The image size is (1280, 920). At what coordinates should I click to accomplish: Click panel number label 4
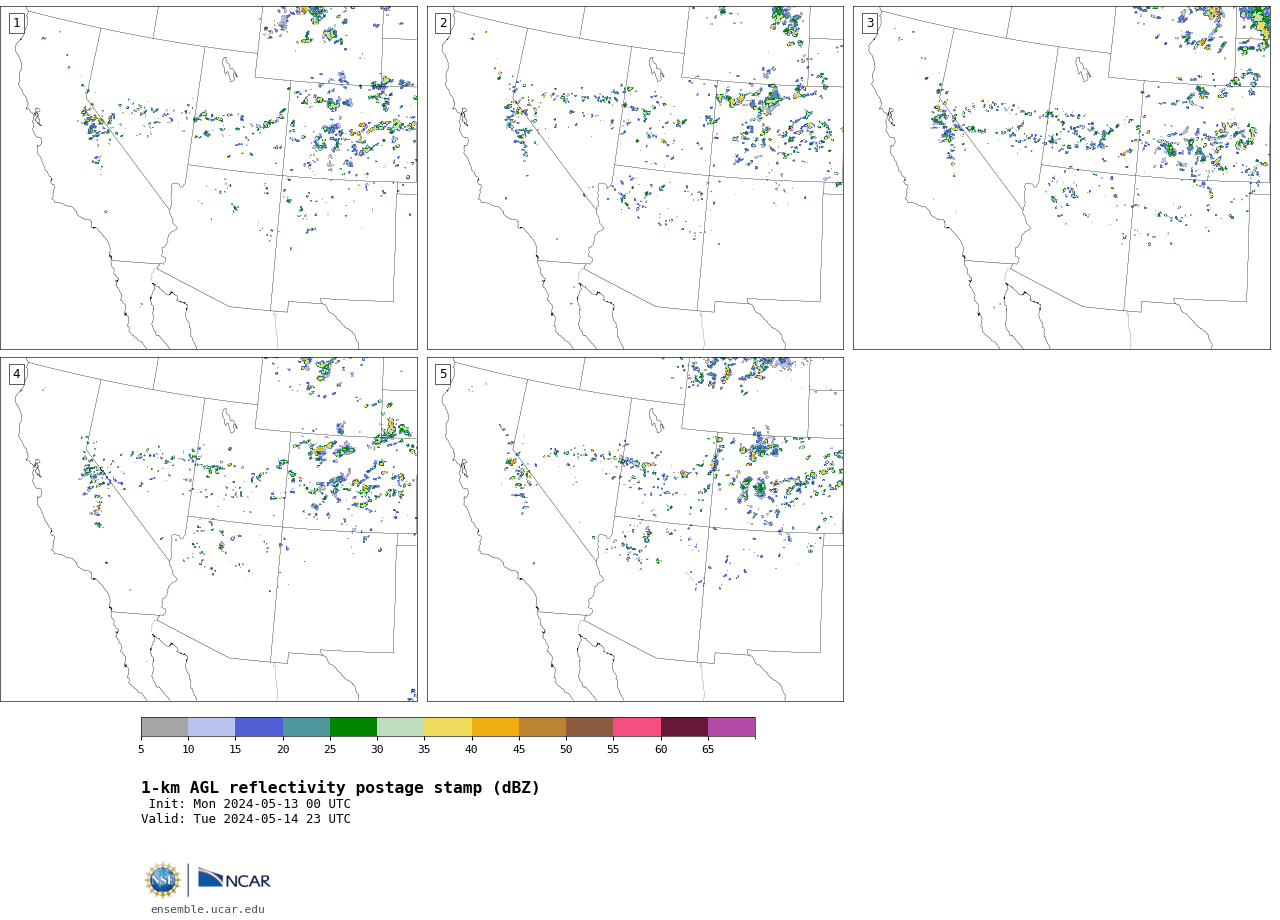pyautogui.click(x=16, y=374)
